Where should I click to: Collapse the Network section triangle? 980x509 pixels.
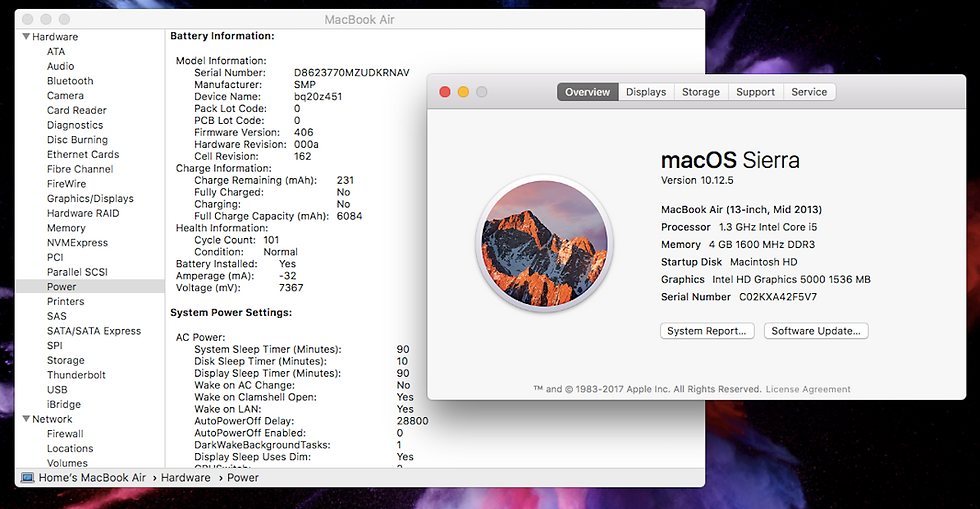pos(26,419)
